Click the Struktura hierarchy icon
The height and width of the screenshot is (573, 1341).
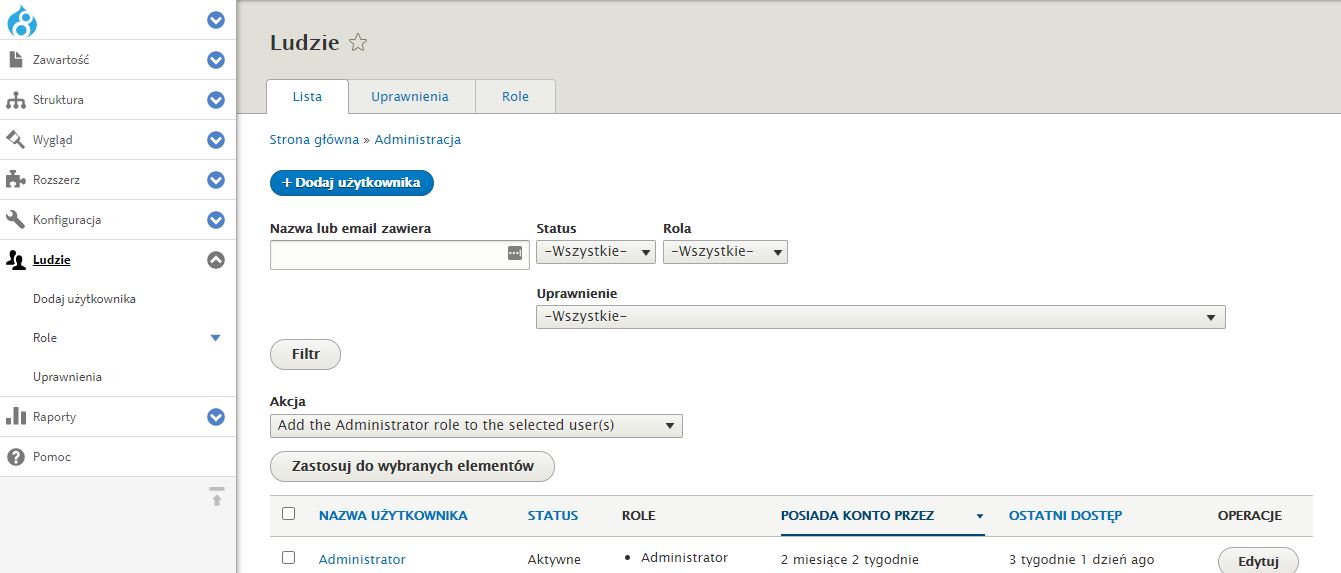pyautogui.click(x=15, y=100)
